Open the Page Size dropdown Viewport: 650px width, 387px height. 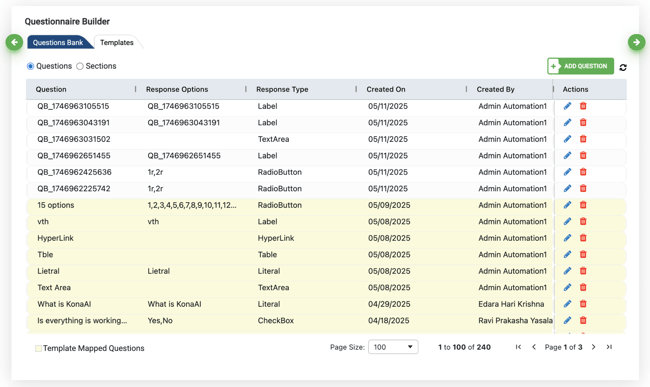pyautogui.click(x=393, y=347)
